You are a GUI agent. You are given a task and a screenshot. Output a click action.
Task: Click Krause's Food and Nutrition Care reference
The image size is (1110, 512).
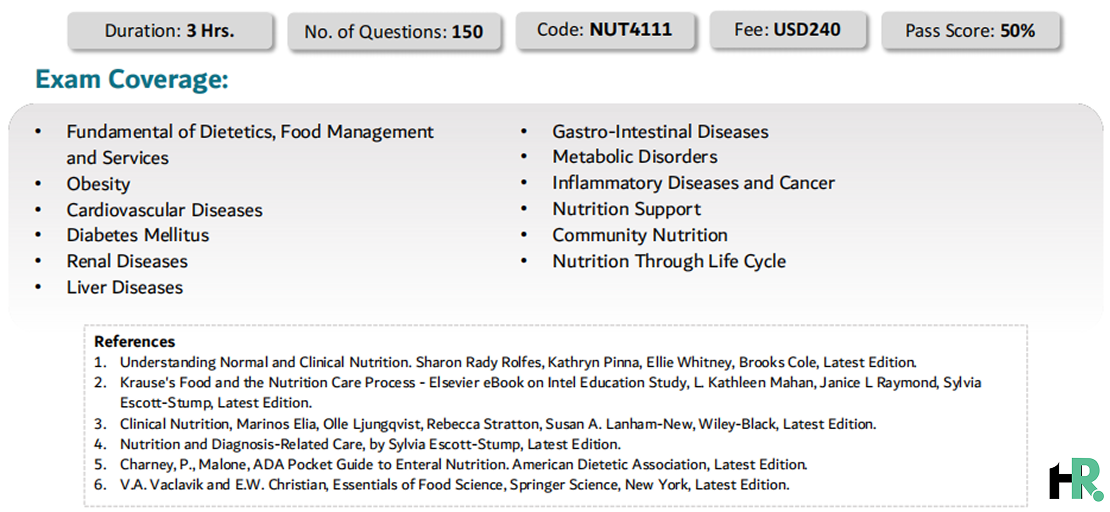(551, 392)
